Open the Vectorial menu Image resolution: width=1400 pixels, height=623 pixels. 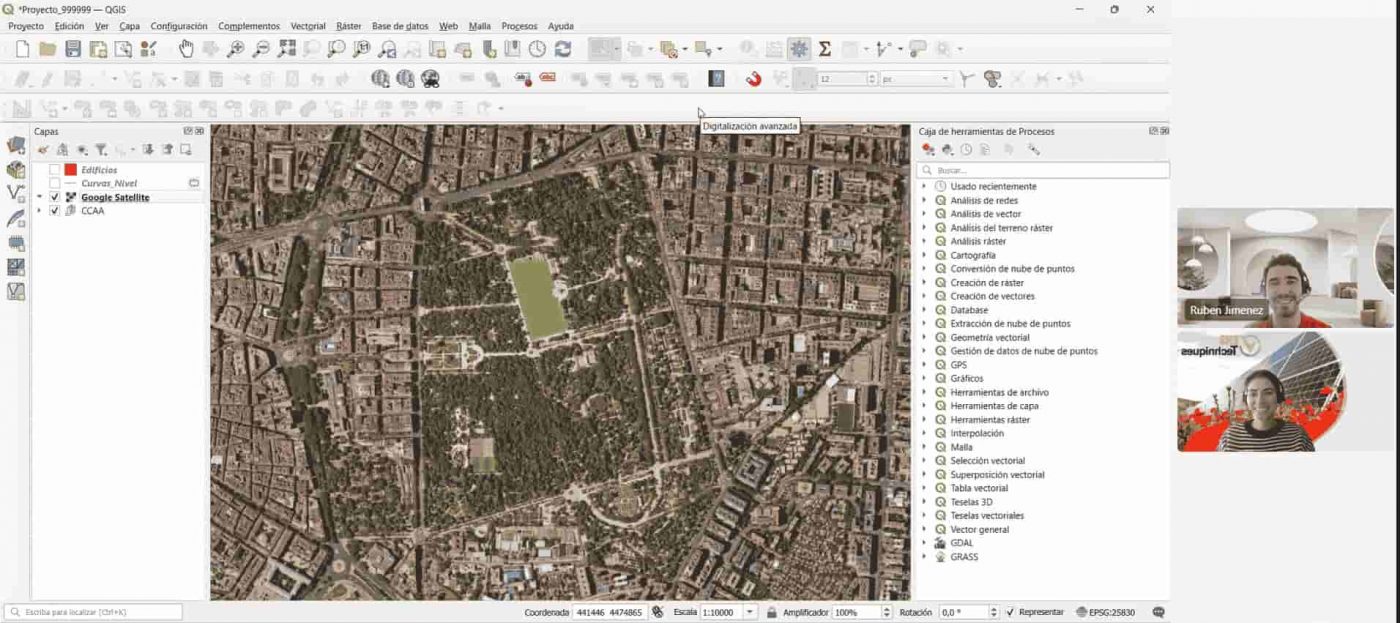(x=308, y=26)
